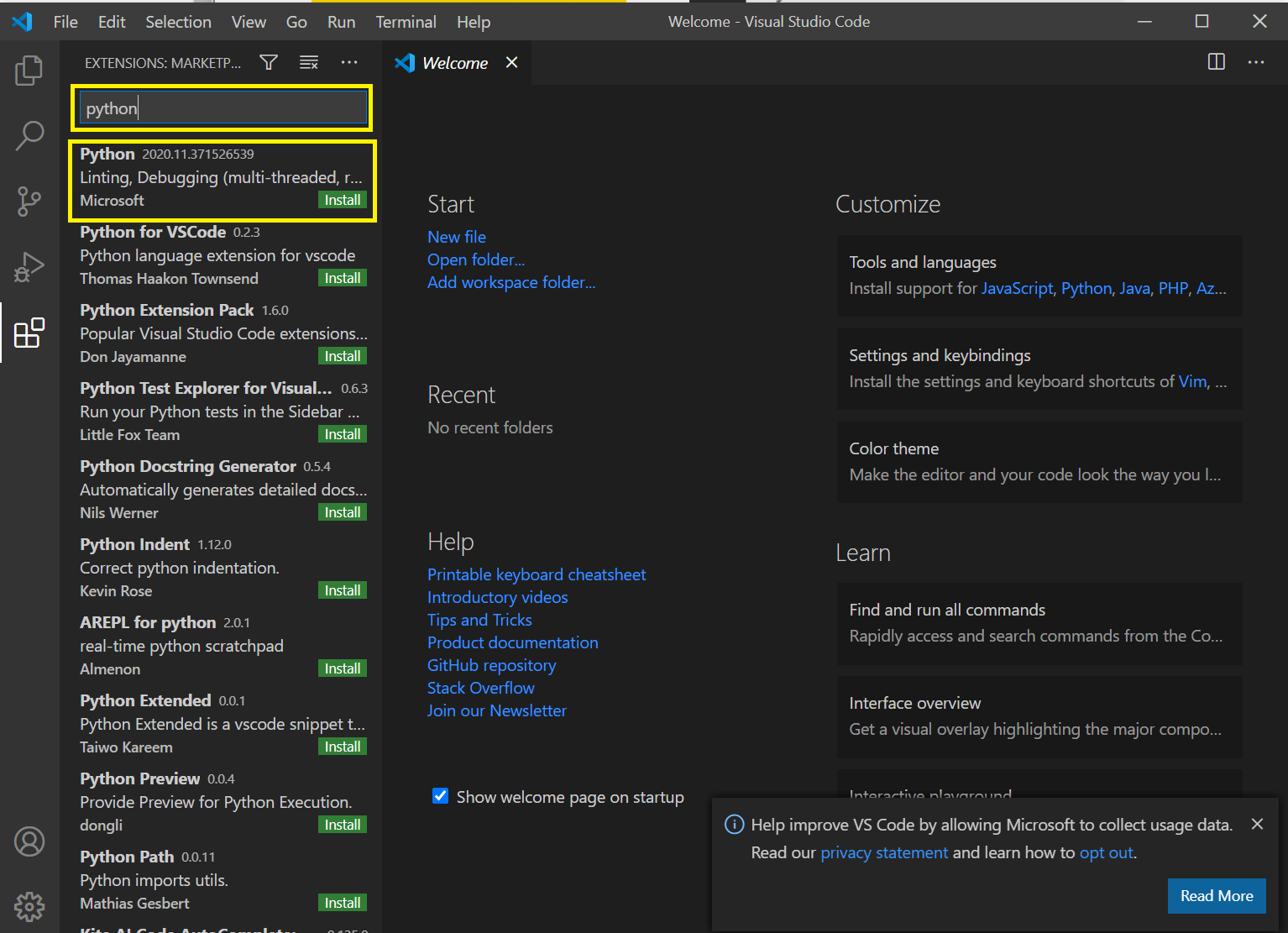1288x933 pixels.
Task: Close the usage data notification
Action: click(1257, 824)
